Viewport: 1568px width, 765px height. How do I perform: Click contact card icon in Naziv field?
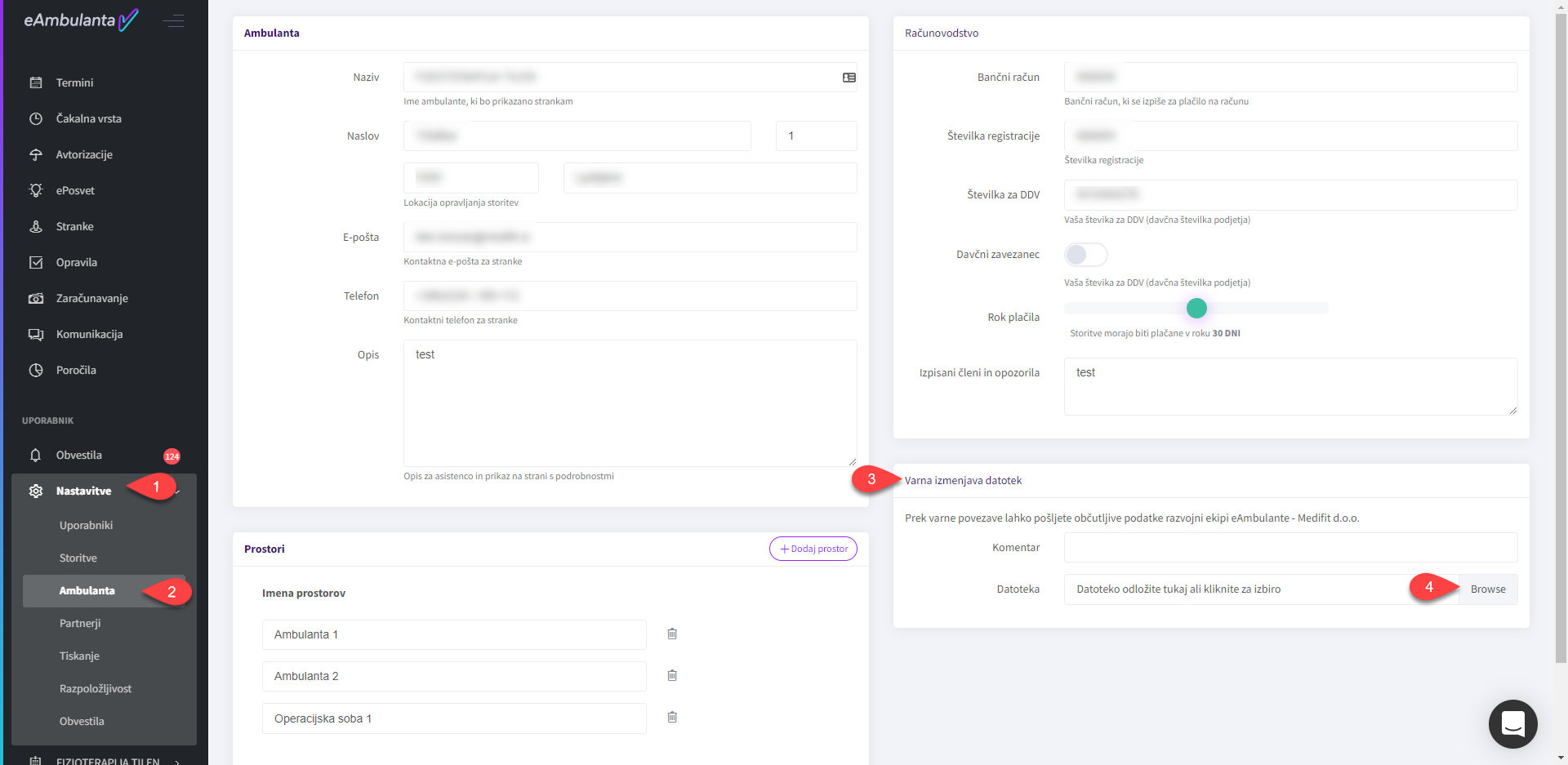tap(849, 78)
